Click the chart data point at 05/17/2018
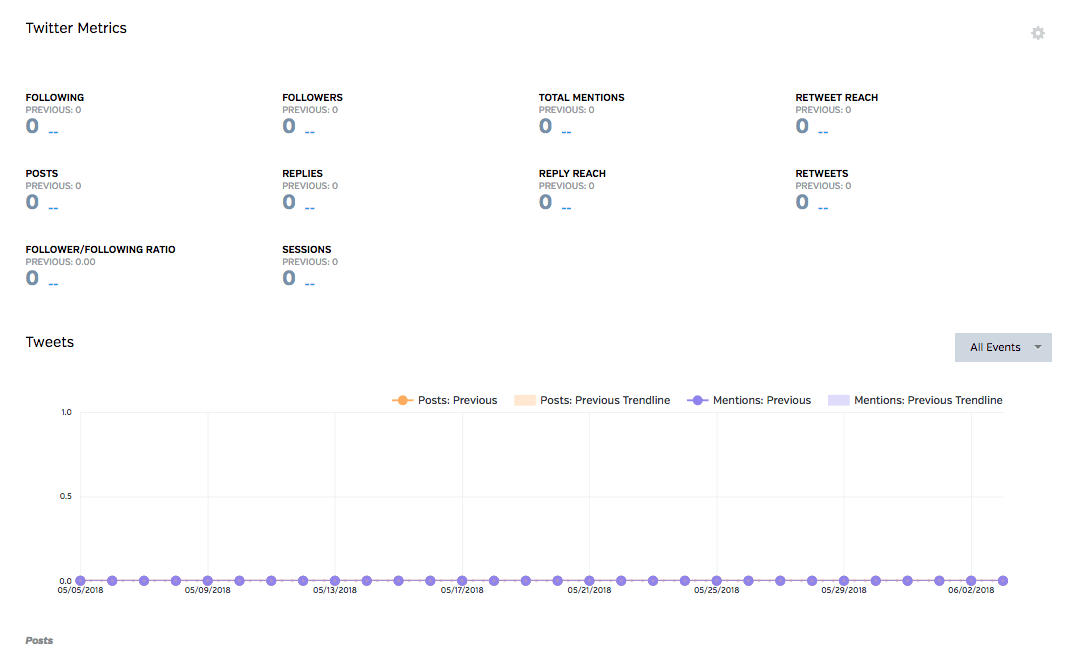Screen dimensions: 1072x657 pyautogui.click(x=462, y=580)
